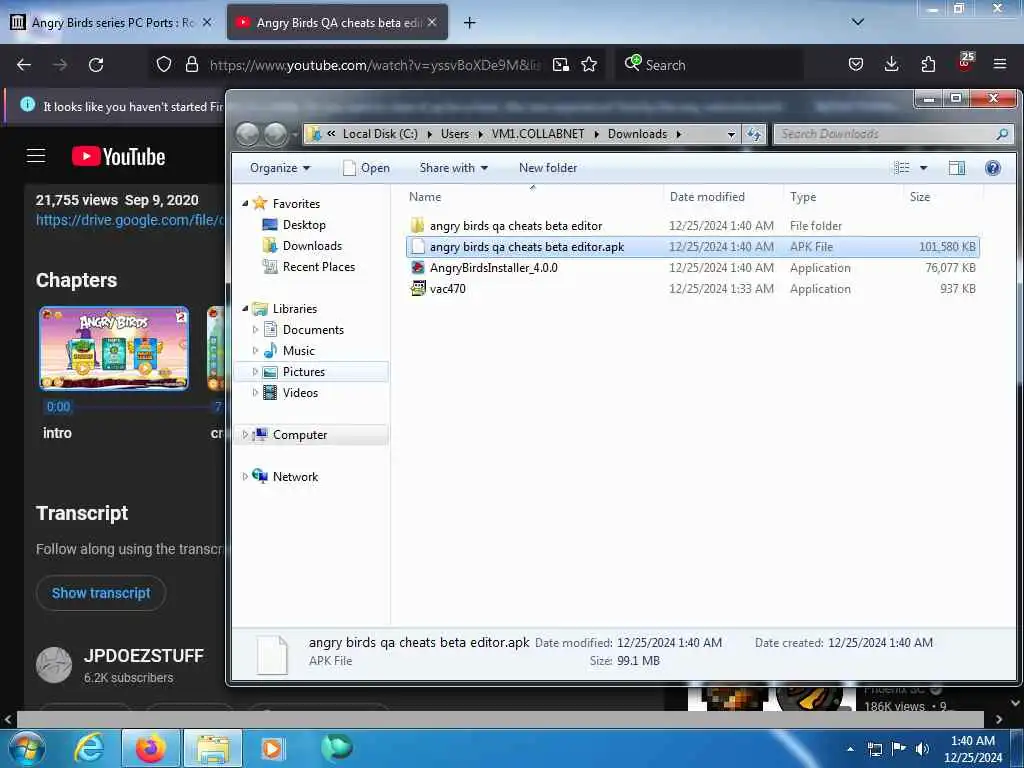List all Firefox tabs dropdown
The image size is (1024, 768).
[x=857, y=22]
